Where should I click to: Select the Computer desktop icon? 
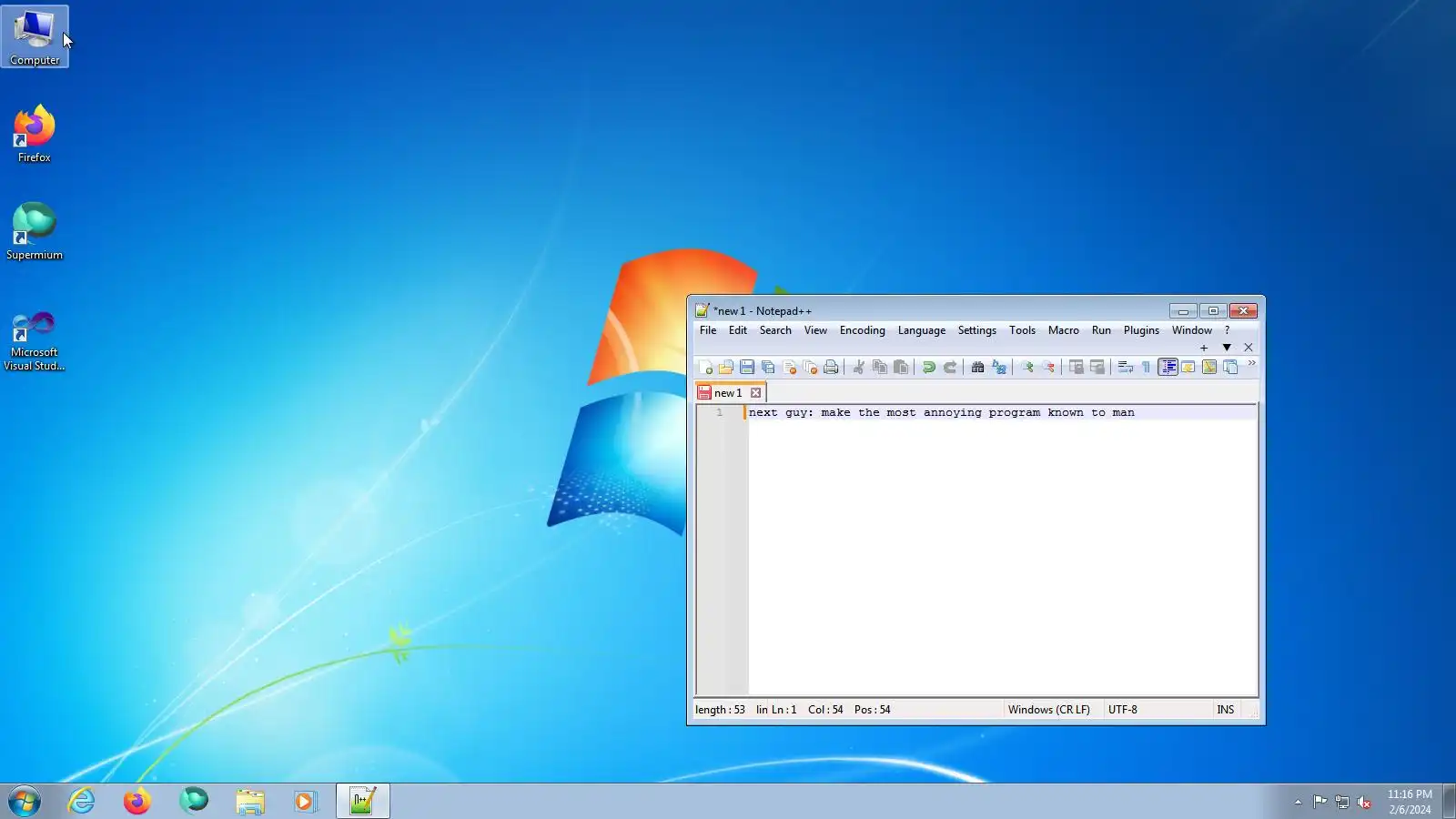[x=35, y=36]
